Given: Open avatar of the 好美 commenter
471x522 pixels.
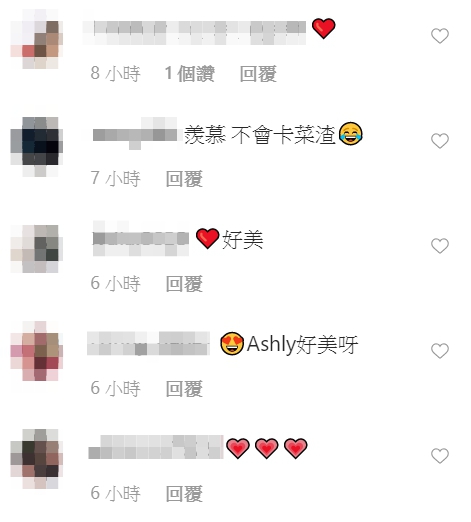Looking at the screenshot, I should (37, 249).
